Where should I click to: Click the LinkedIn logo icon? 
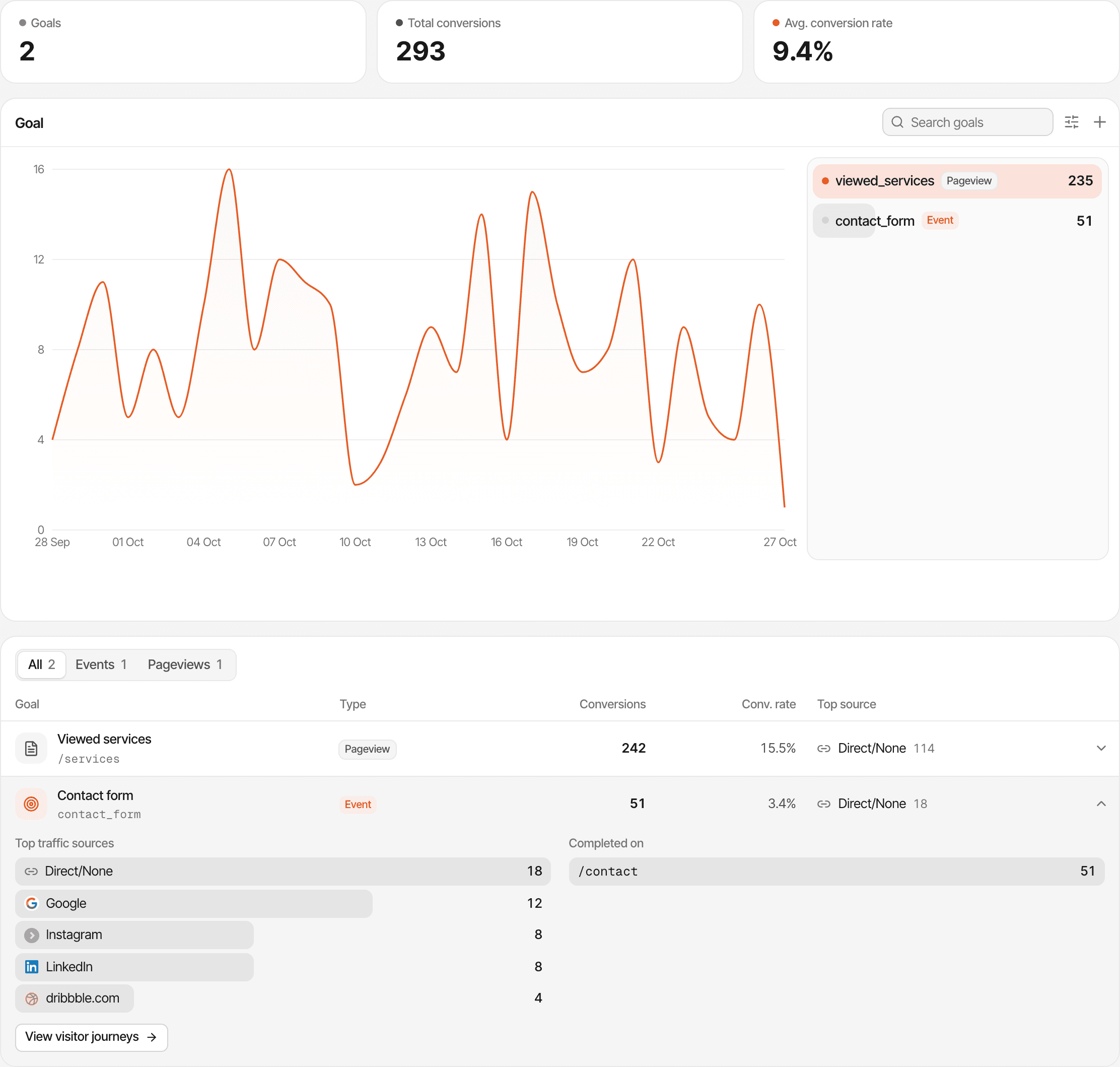click(32, 967)
